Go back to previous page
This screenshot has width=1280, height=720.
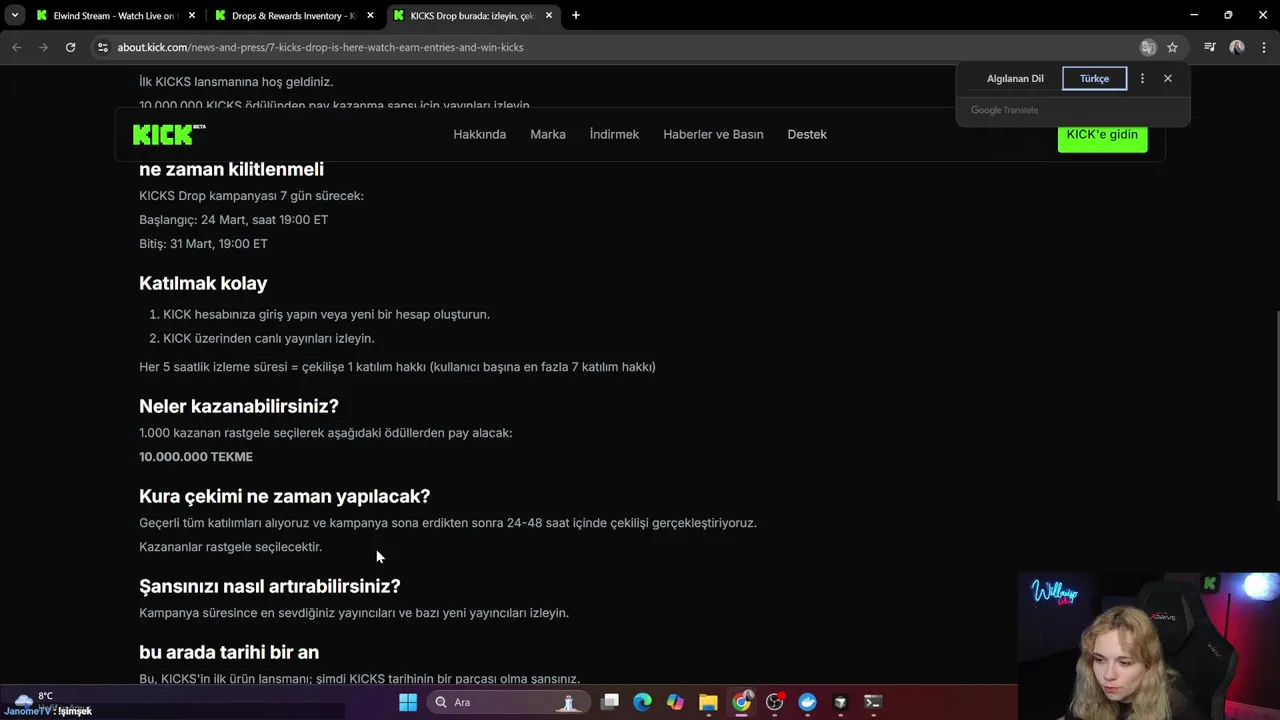pyautogui.click(x=16, y=47)
